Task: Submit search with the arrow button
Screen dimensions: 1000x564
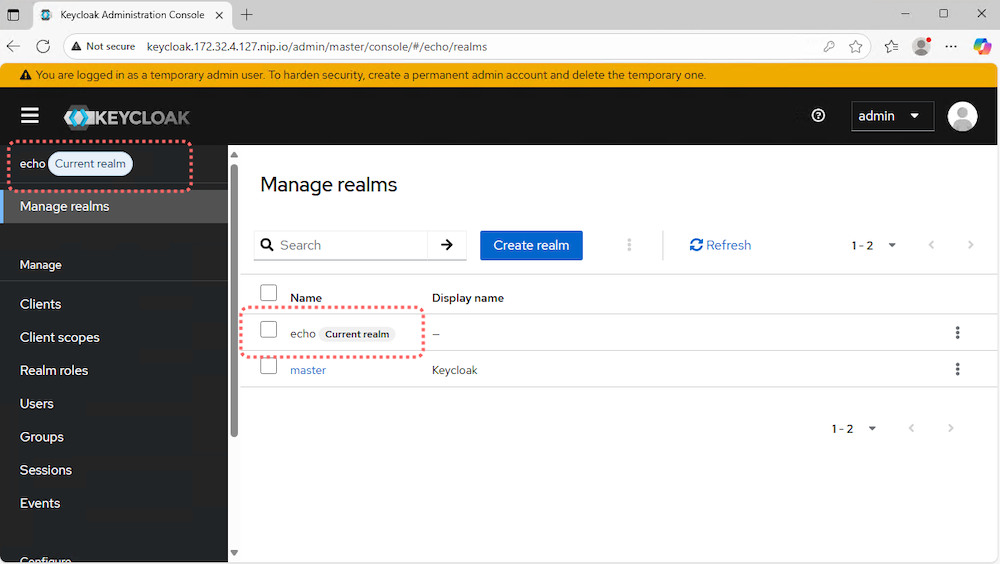Action: pos(447,245)
